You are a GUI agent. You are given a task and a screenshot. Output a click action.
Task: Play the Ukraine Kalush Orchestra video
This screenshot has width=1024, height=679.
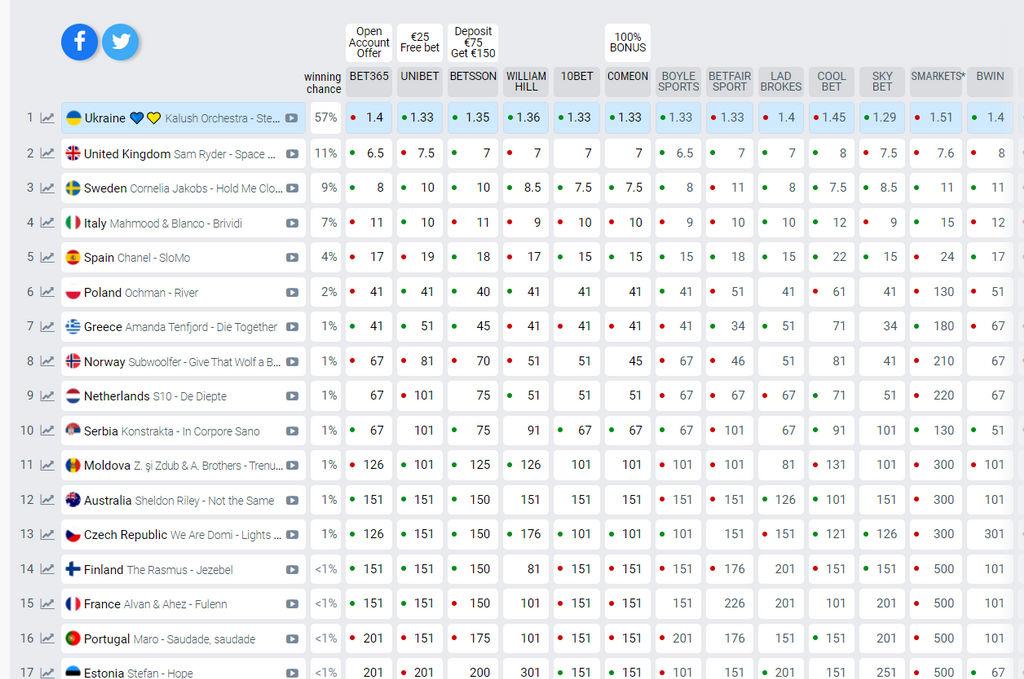pos(292,118)
